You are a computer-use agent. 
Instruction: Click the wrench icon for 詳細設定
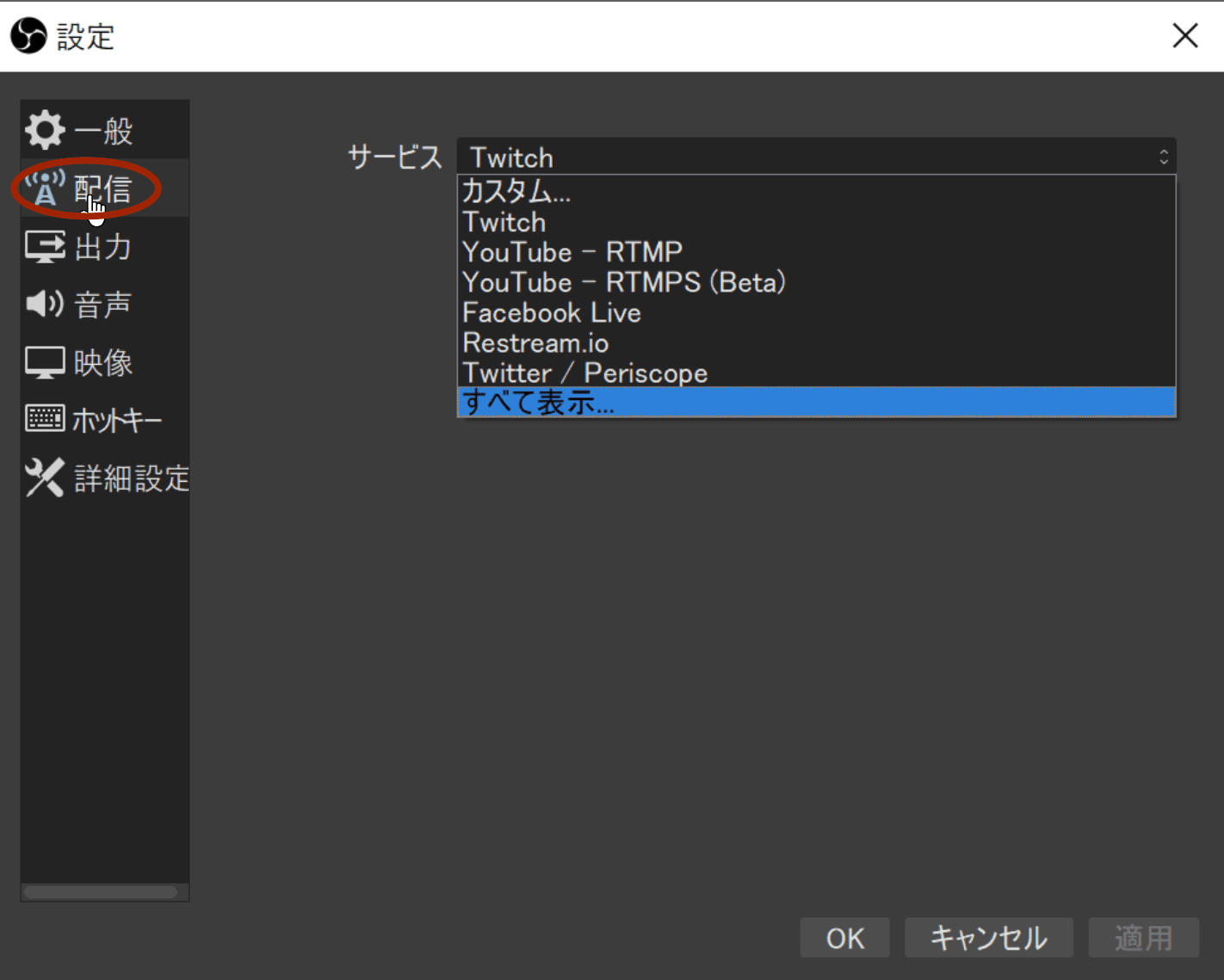pyautogui.click(x=45, y=478)
